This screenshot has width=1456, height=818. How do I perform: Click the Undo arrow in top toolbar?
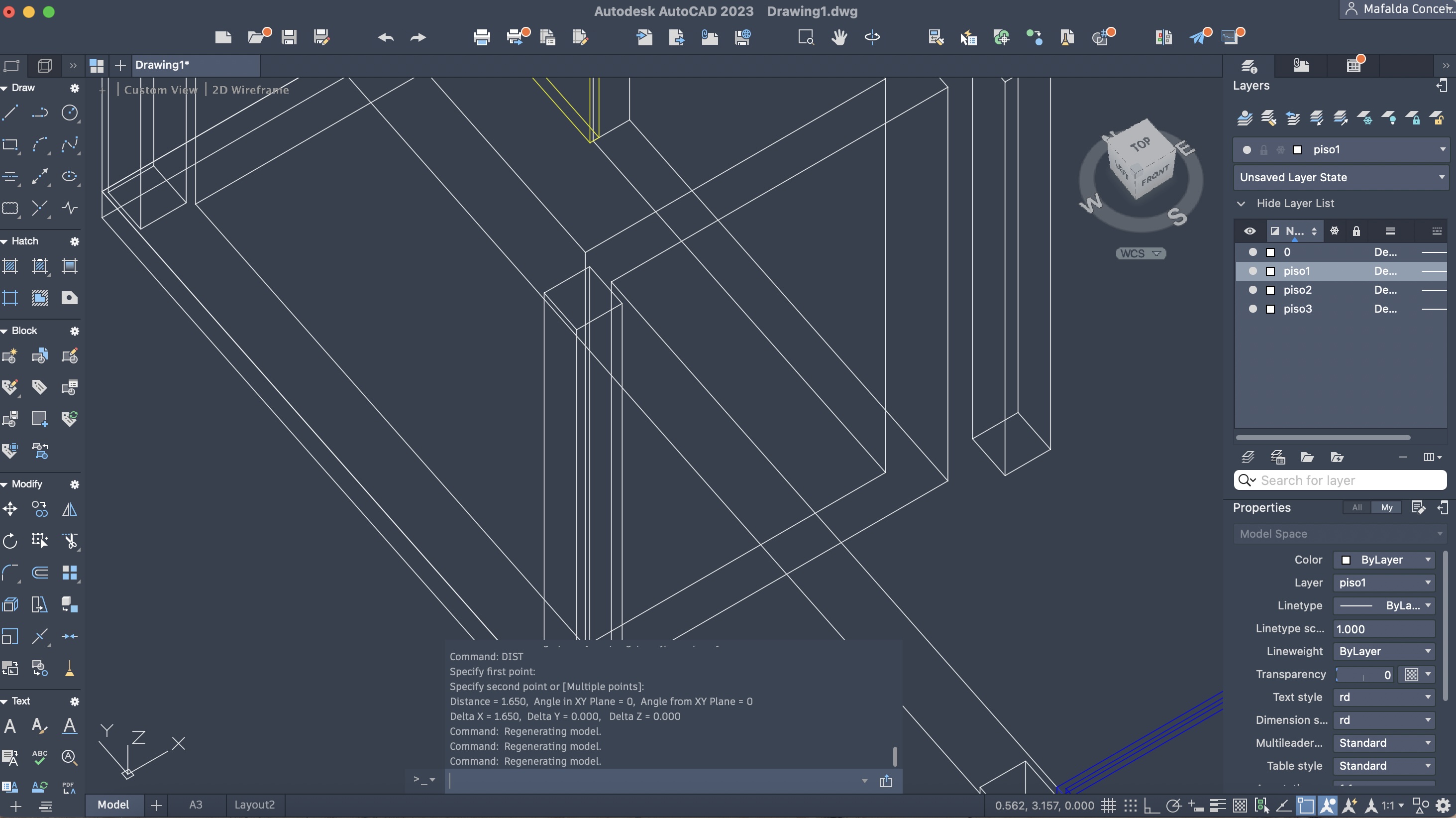(386, 37)
